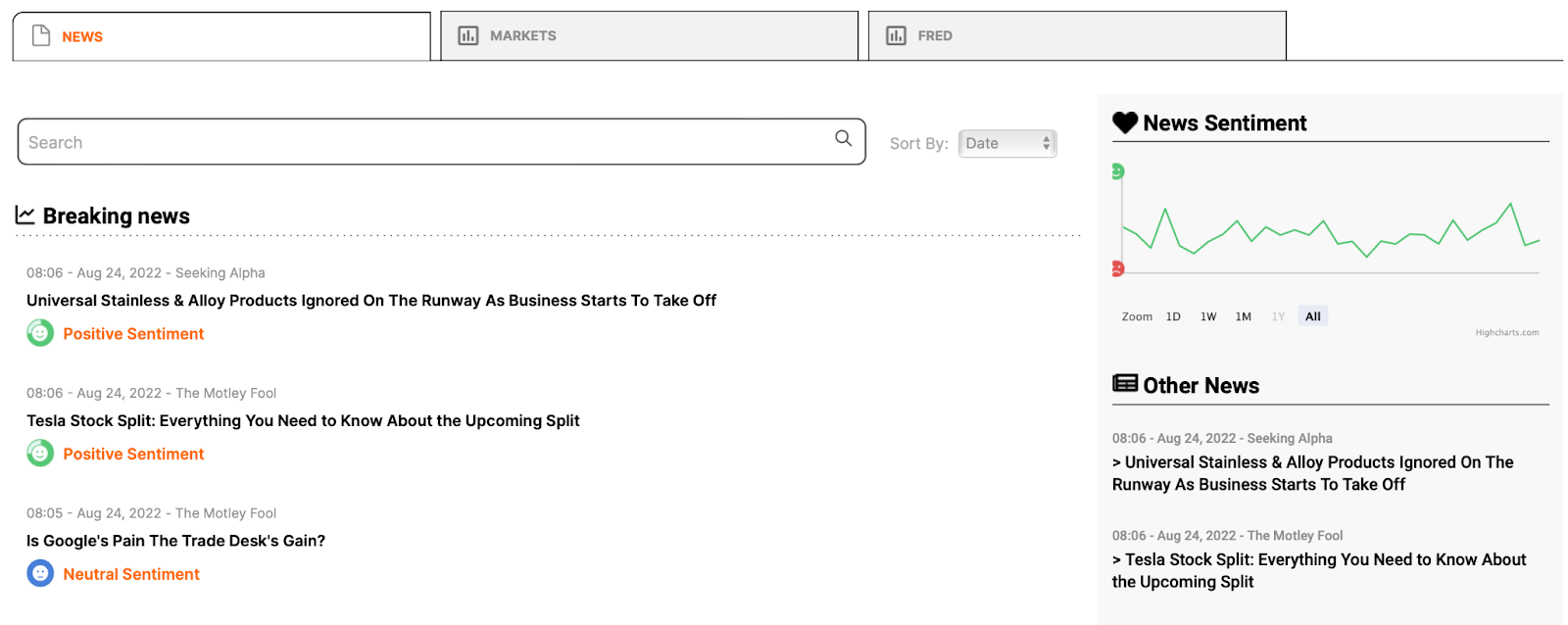Screen dimensions: 1568x625
Task: Open Is Google's Pain article headline
Action: tap(175, 541)
